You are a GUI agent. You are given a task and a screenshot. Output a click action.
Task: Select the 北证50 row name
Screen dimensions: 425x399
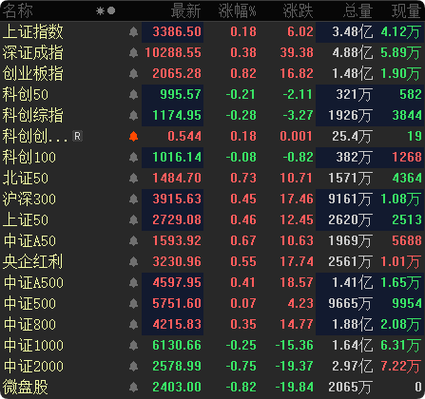tap(26, 178)
